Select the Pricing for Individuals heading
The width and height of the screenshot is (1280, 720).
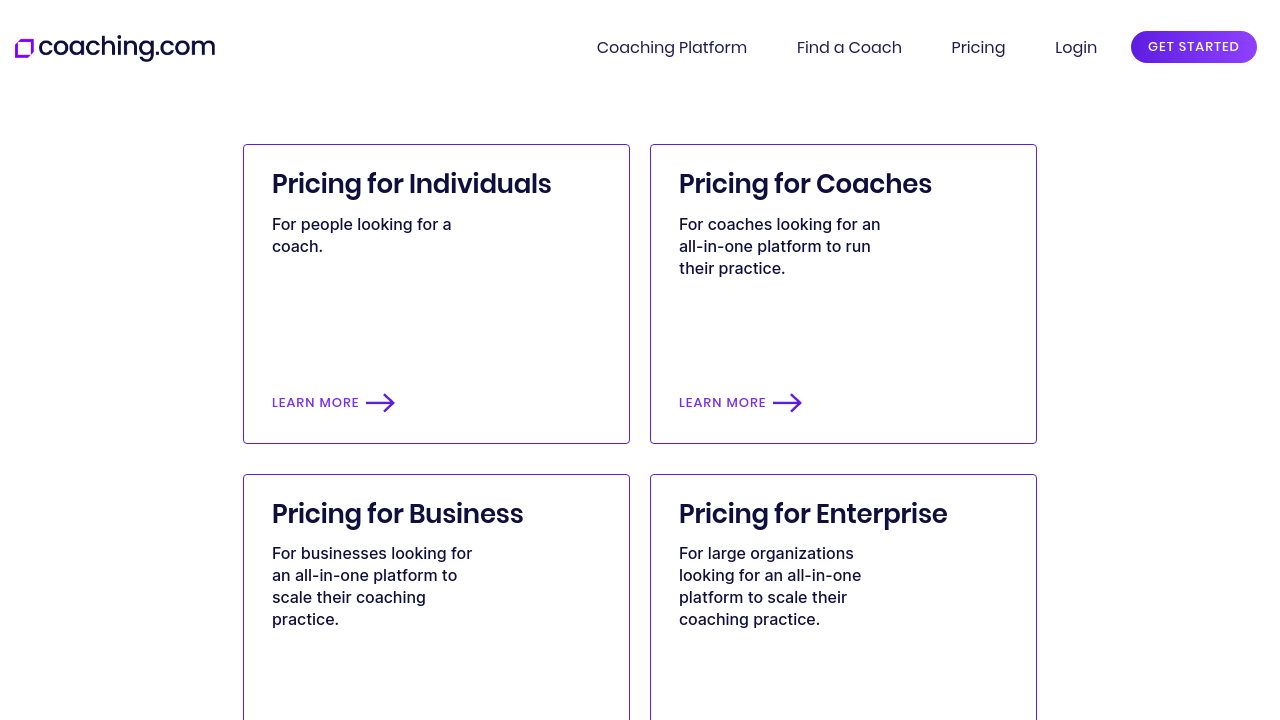[411, 184]
